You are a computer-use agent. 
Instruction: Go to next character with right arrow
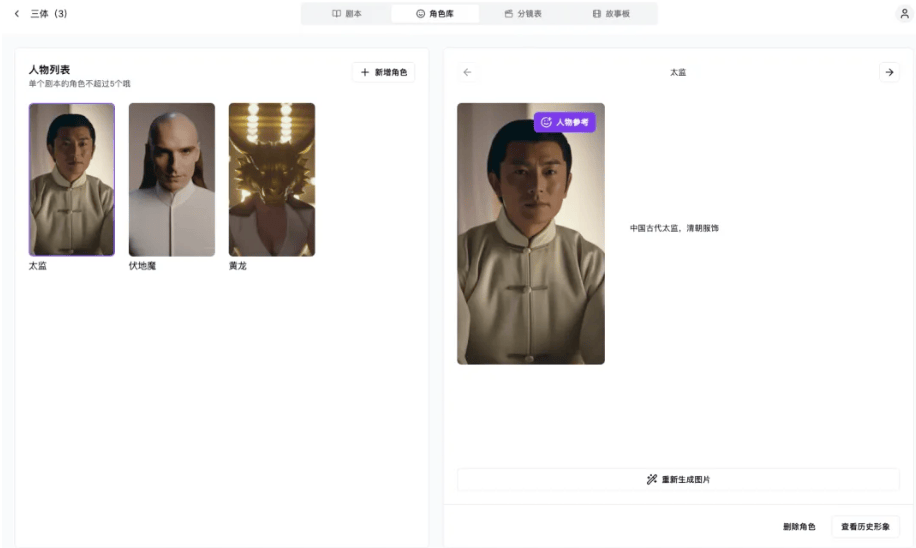coord(889,72)
